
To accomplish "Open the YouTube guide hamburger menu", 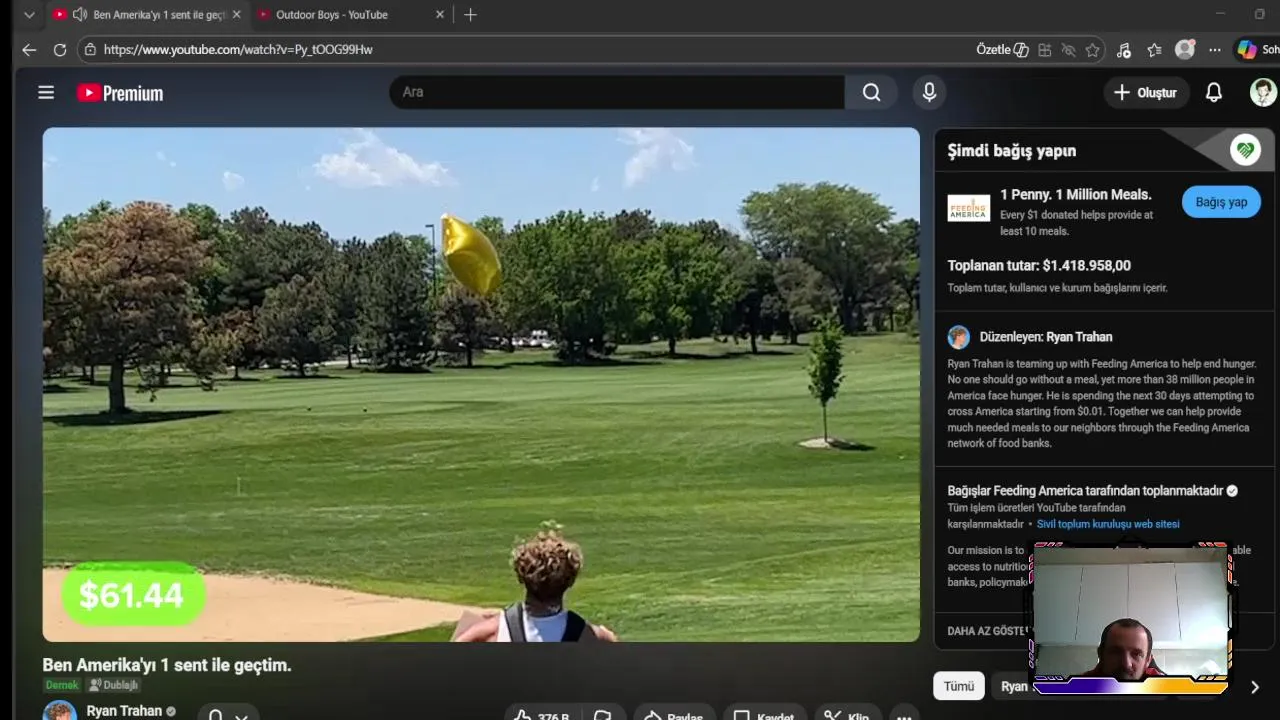I will (x=46, y=93).
